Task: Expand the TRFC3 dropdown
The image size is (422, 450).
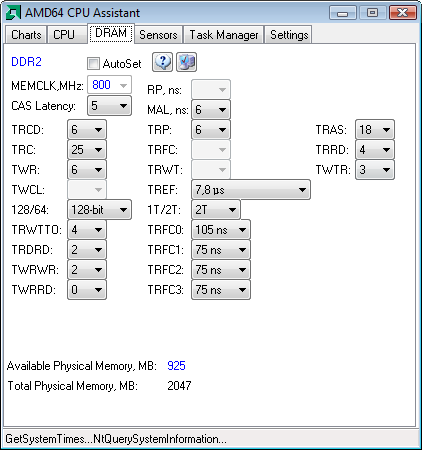Action: coord(221,290)
